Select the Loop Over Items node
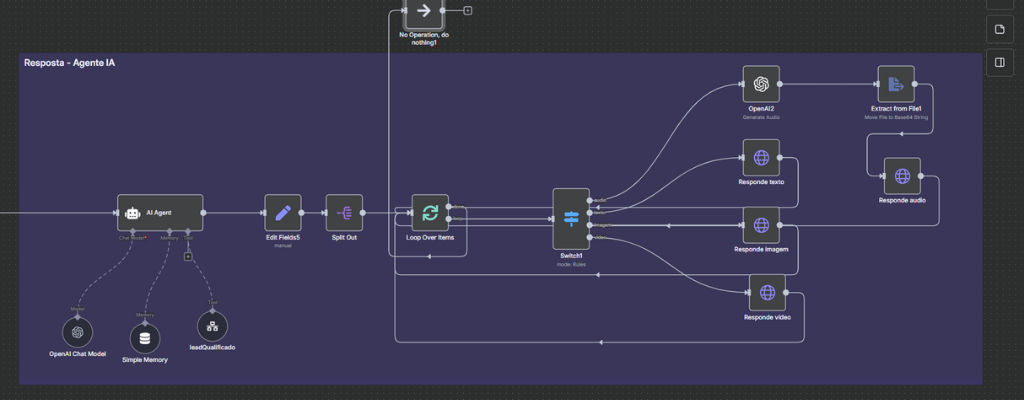 point(430,213)
